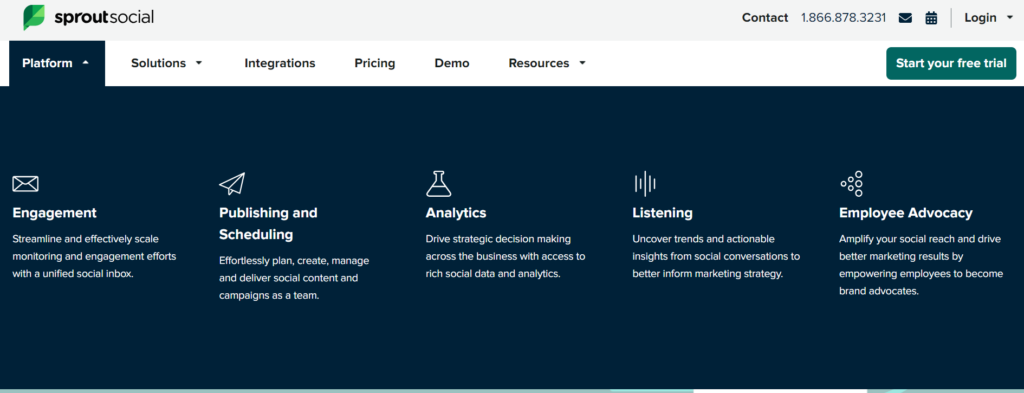Image resolution: width=1024 pixels, height=393 pixels.
Task: Open the Integrations page
Action: [x=280, y=63]
